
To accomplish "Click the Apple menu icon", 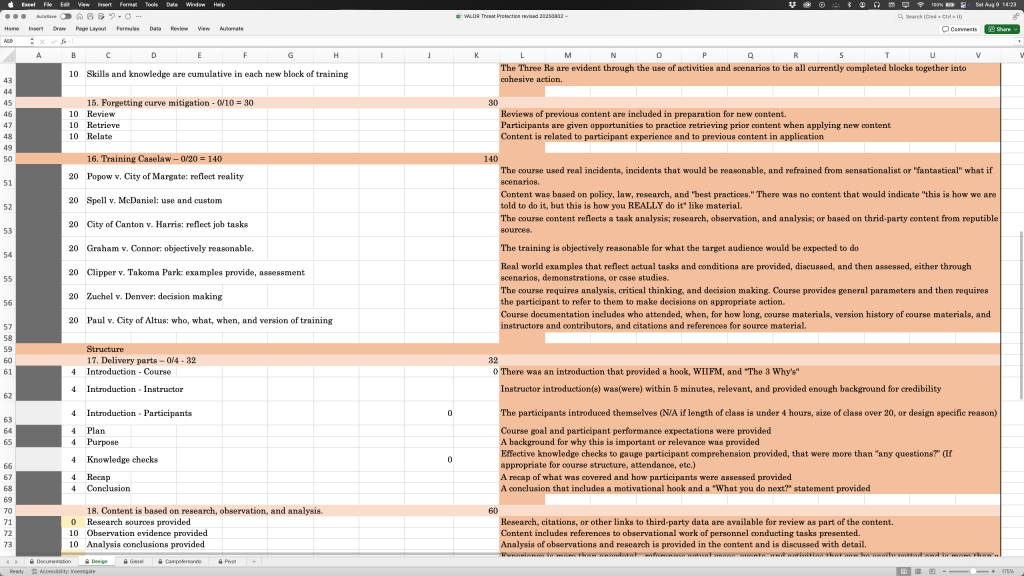I will pos(10,5).
